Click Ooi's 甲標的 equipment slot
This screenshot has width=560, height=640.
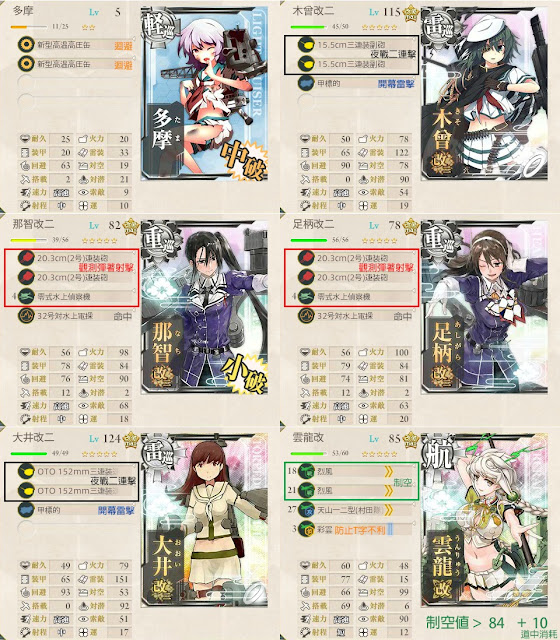pos(76,510)
